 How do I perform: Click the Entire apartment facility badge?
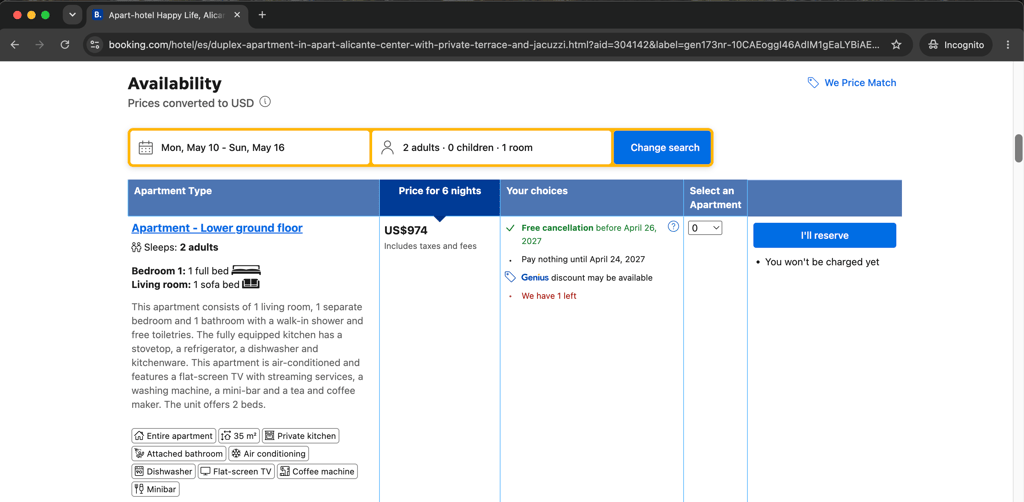pos(173,436)
